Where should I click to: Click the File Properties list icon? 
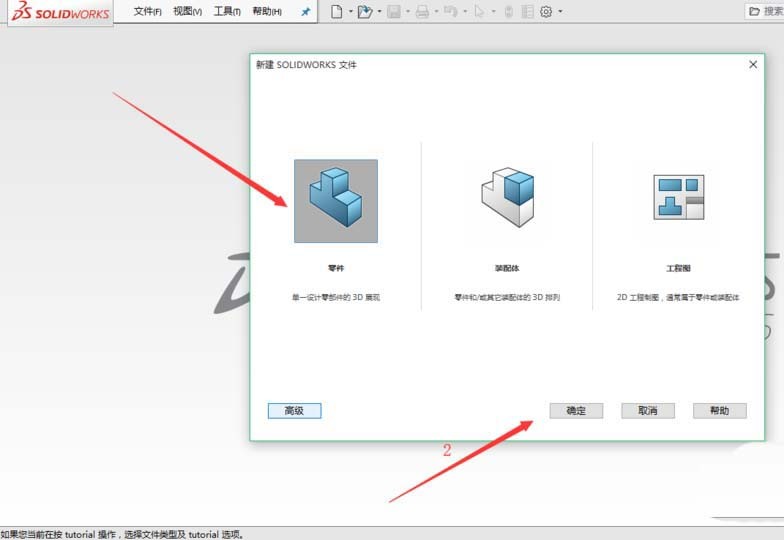(528, 12)
